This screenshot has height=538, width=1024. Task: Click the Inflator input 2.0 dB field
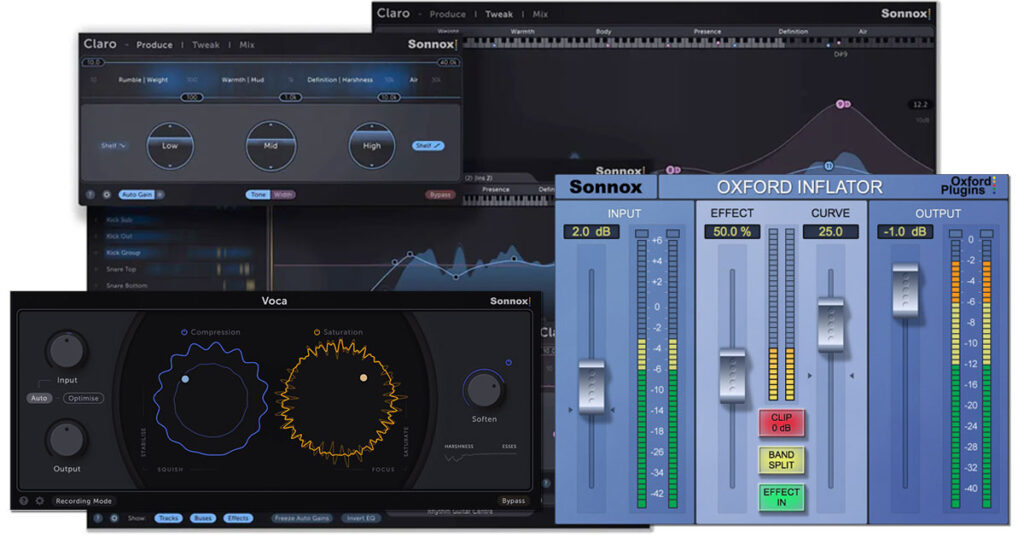point(591,232)
